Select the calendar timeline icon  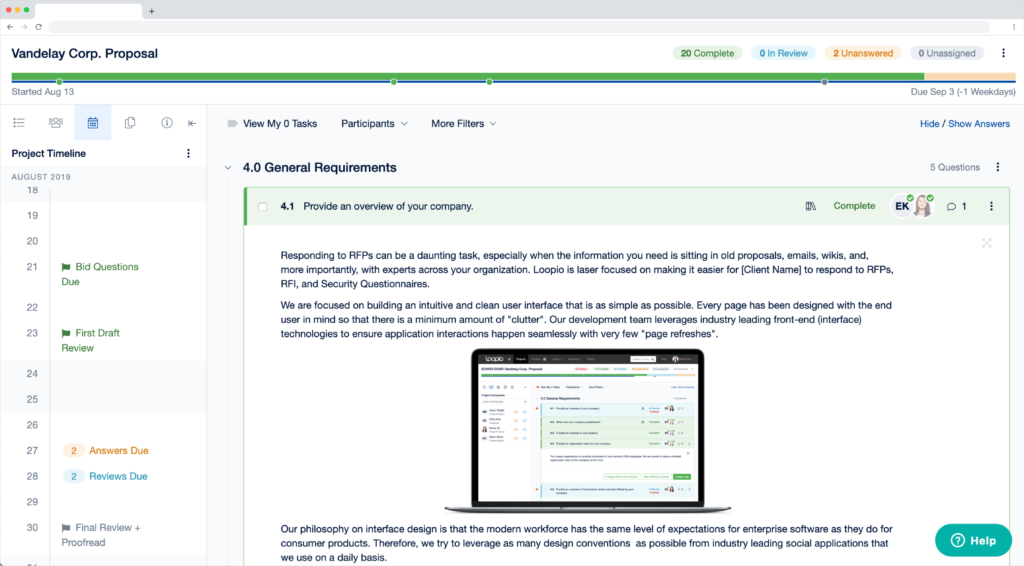(93, 123)
